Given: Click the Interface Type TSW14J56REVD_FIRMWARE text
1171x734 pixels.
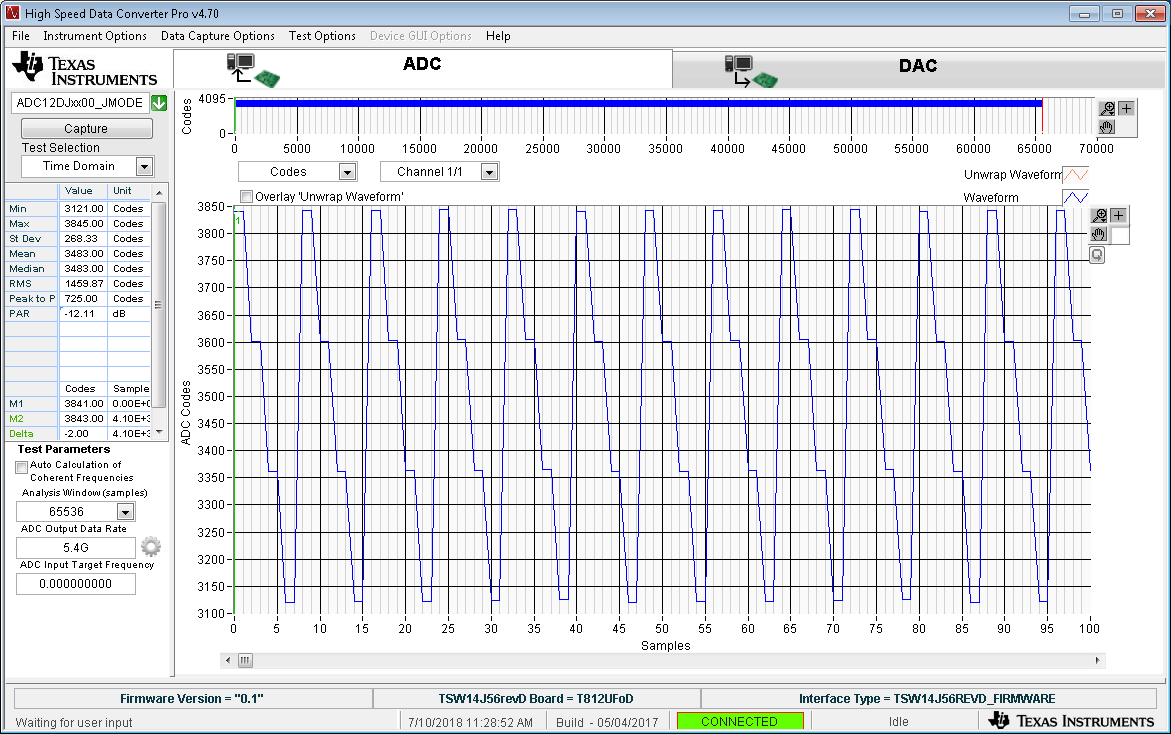Looking at the screenshot, I should (x=927, y=699).
